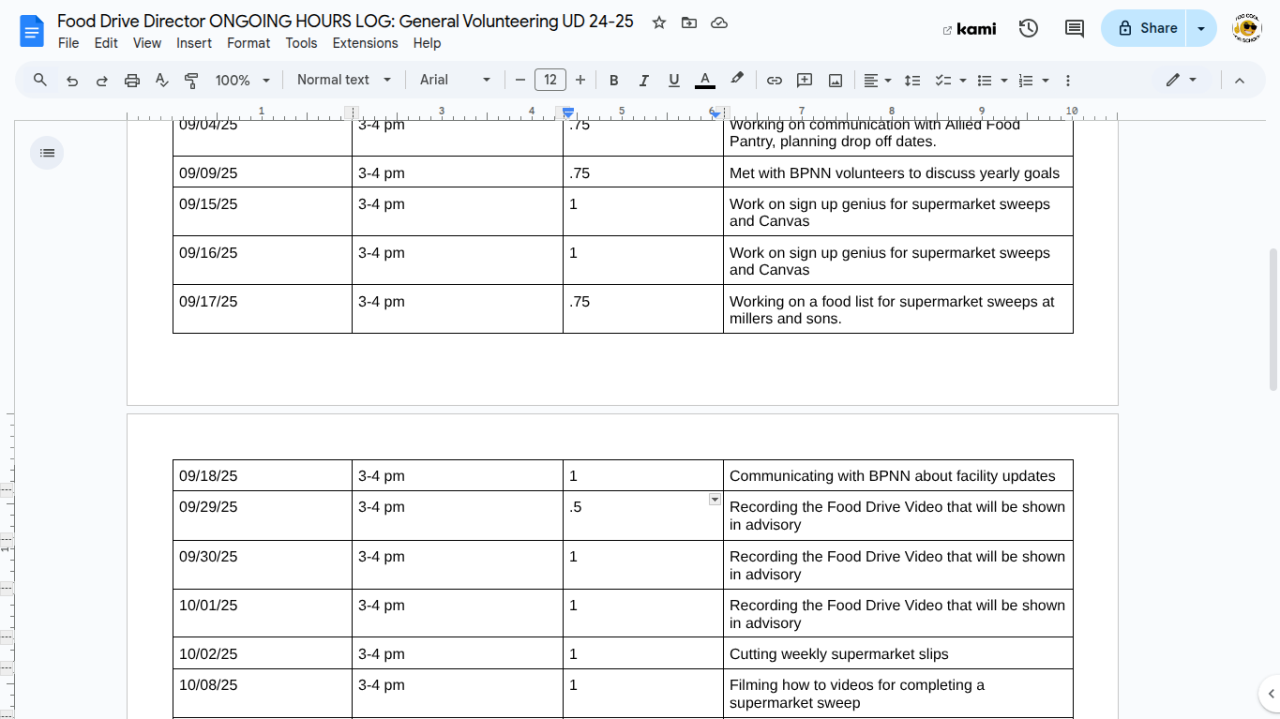
Task: Open the Google account avatar
Action: pyautogui.click(x=1247, y=28)
